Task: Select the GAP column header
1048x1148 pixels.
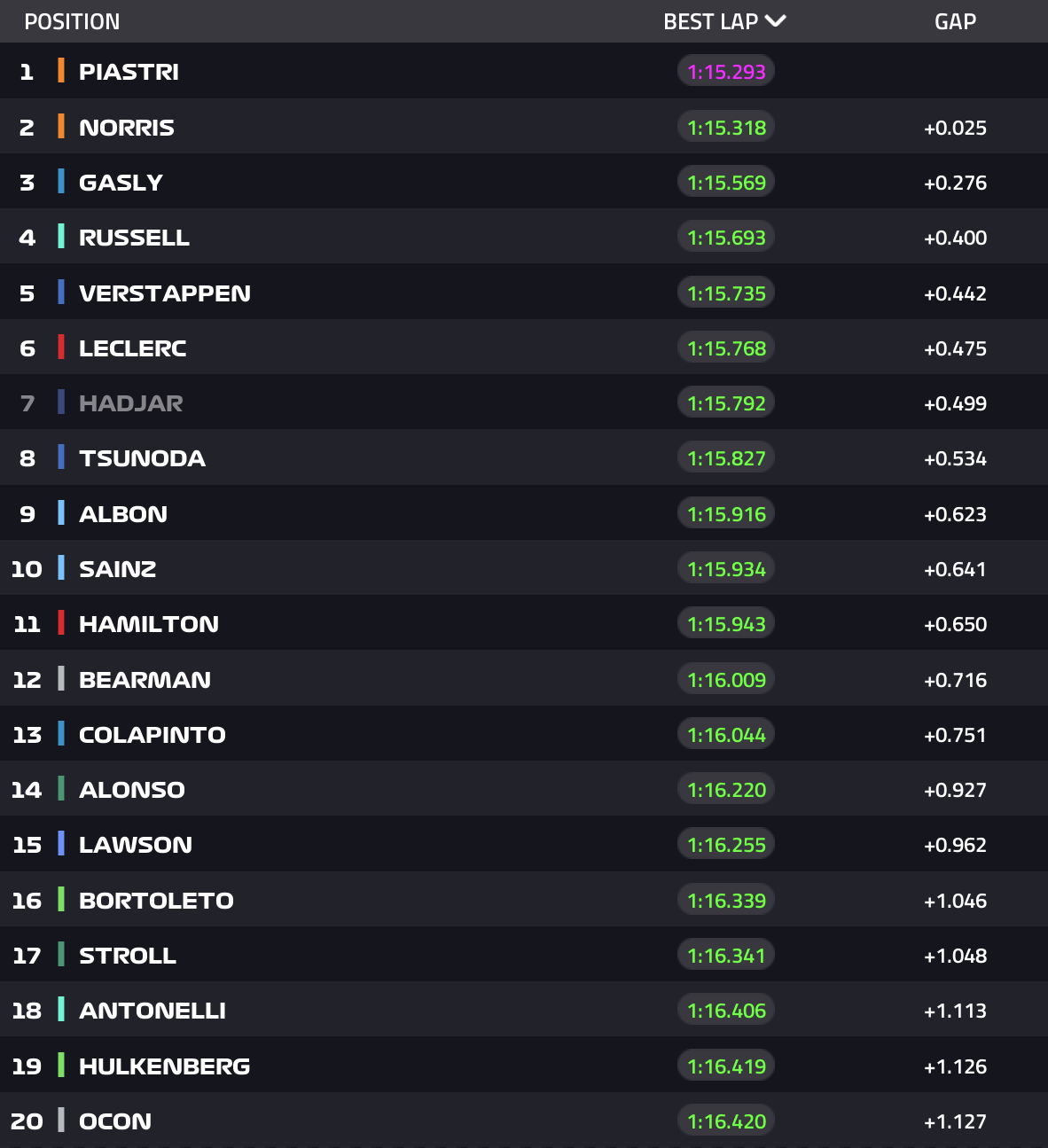Action: click(955, 21)
